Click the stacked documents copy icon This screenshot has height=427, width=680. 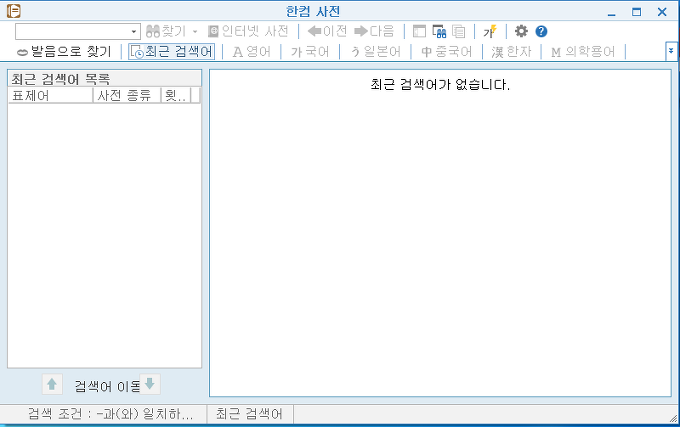458,31
